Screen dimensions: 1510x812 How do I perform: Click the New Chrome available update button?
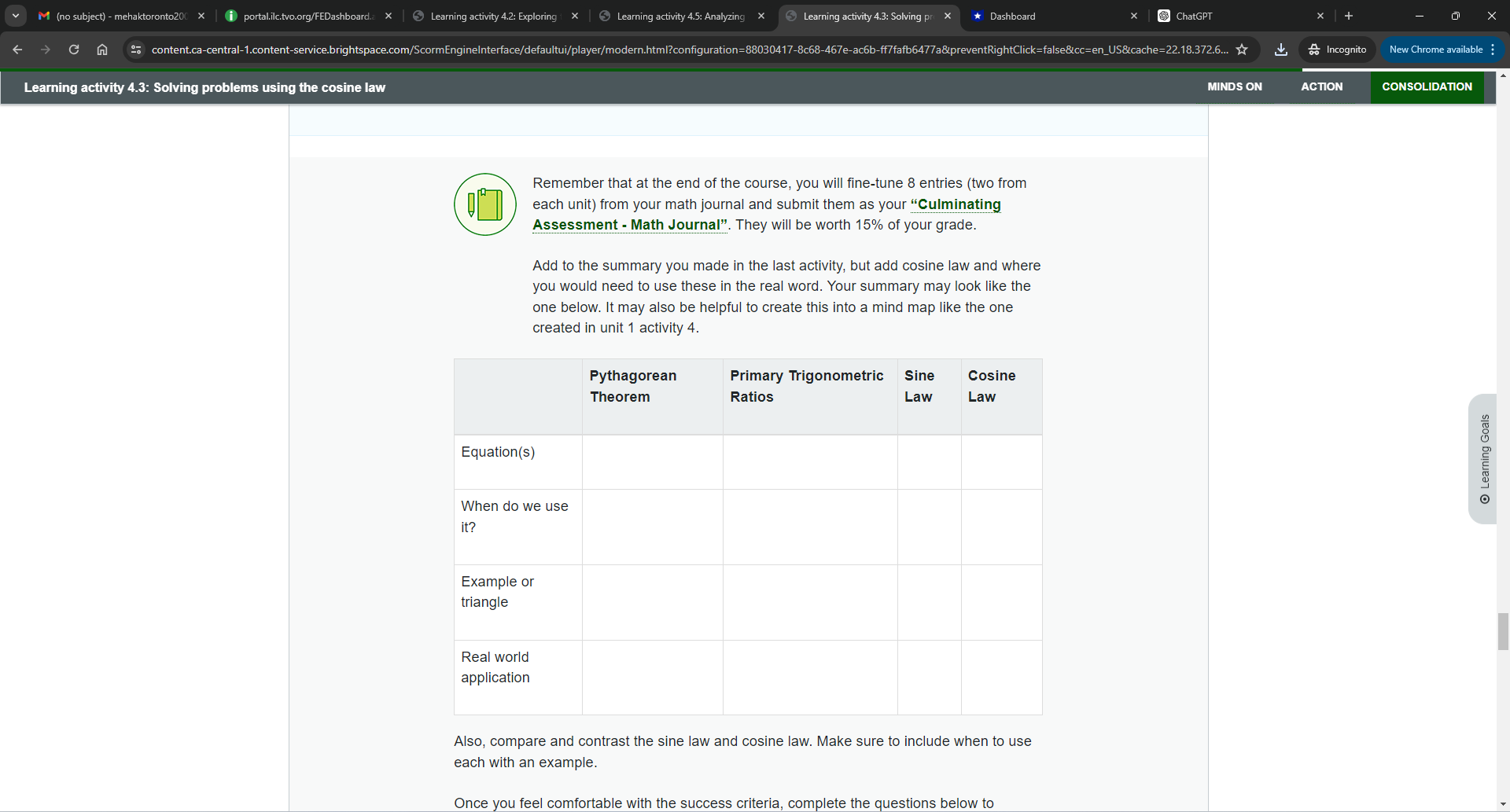point(1442,50)
